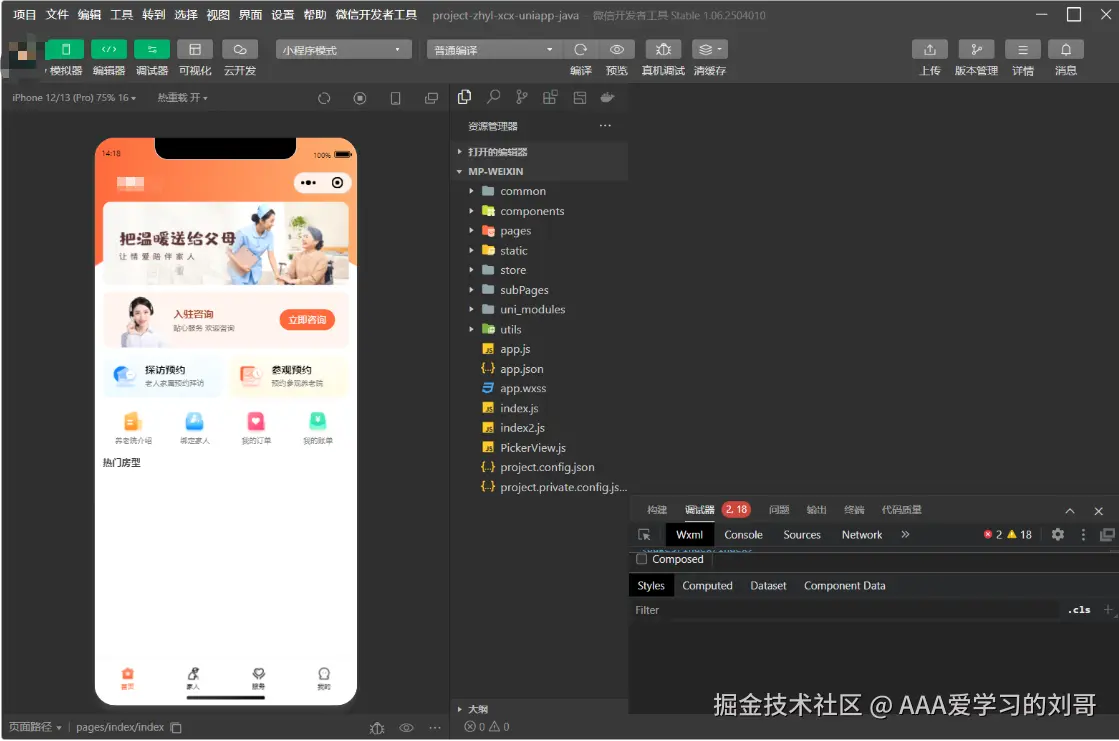Open the iPhone 12/13 device dropdown
This screenshot has height=741, width=1119.
click(x=74, y=98)
